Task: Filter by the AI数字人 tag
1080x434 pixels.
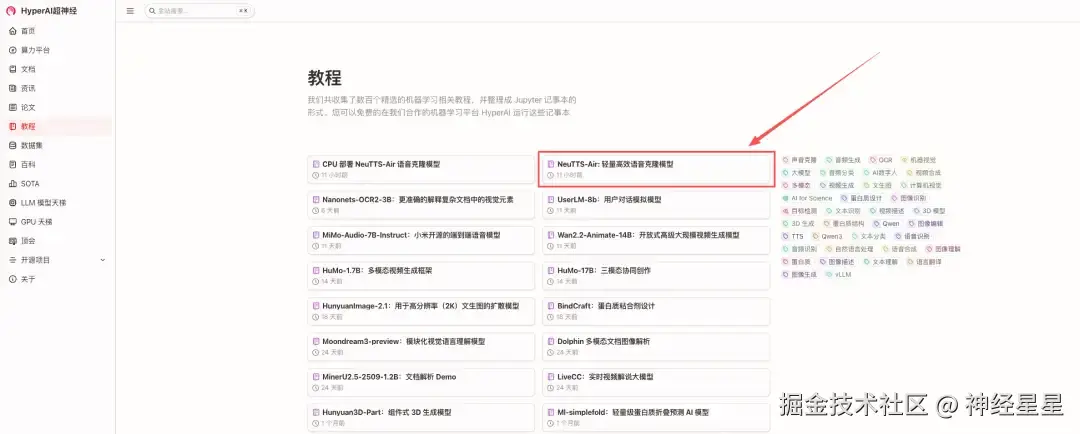Action: (880, 172)
